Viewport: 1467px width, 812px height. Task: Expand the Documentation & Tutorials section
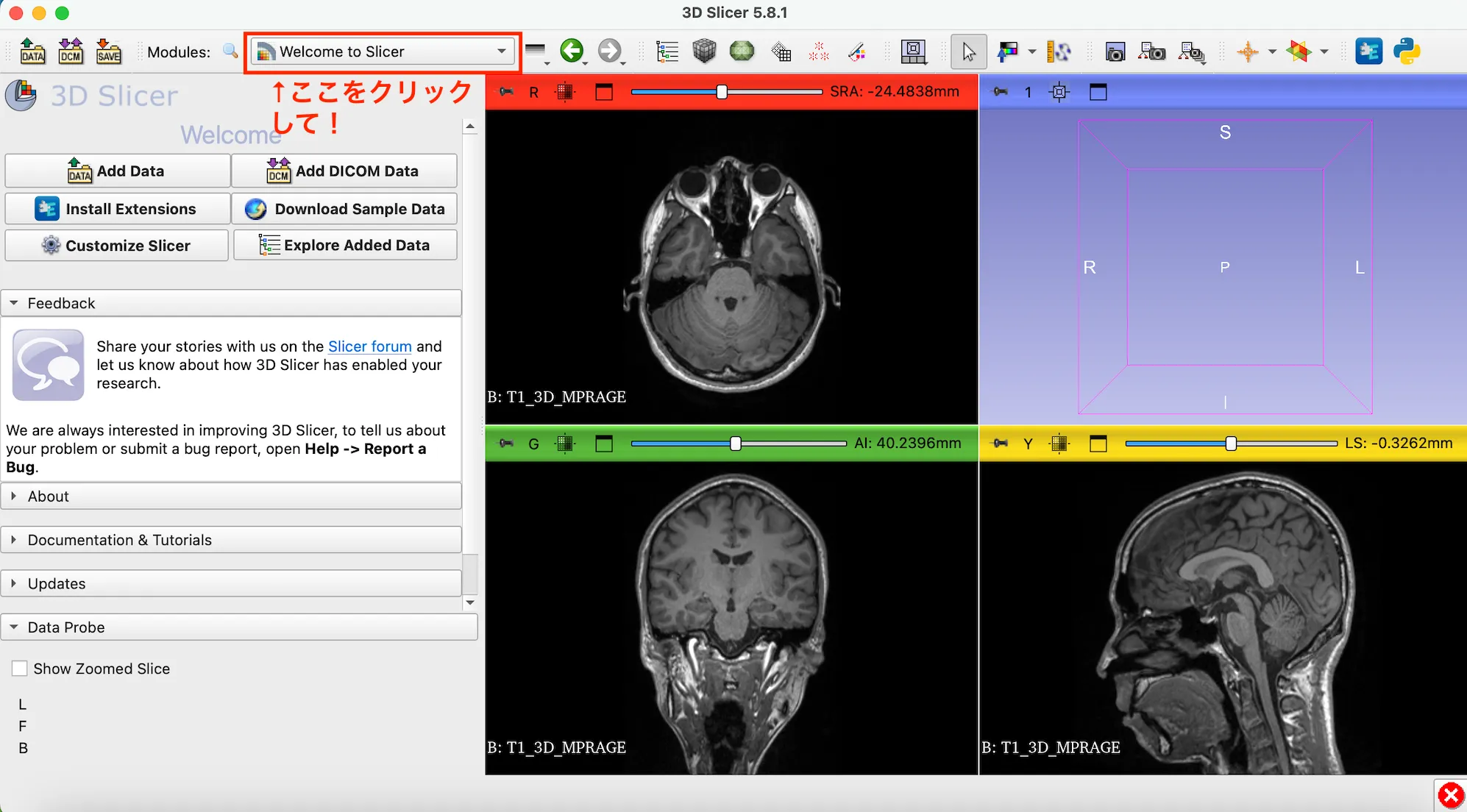click(119, 539)
